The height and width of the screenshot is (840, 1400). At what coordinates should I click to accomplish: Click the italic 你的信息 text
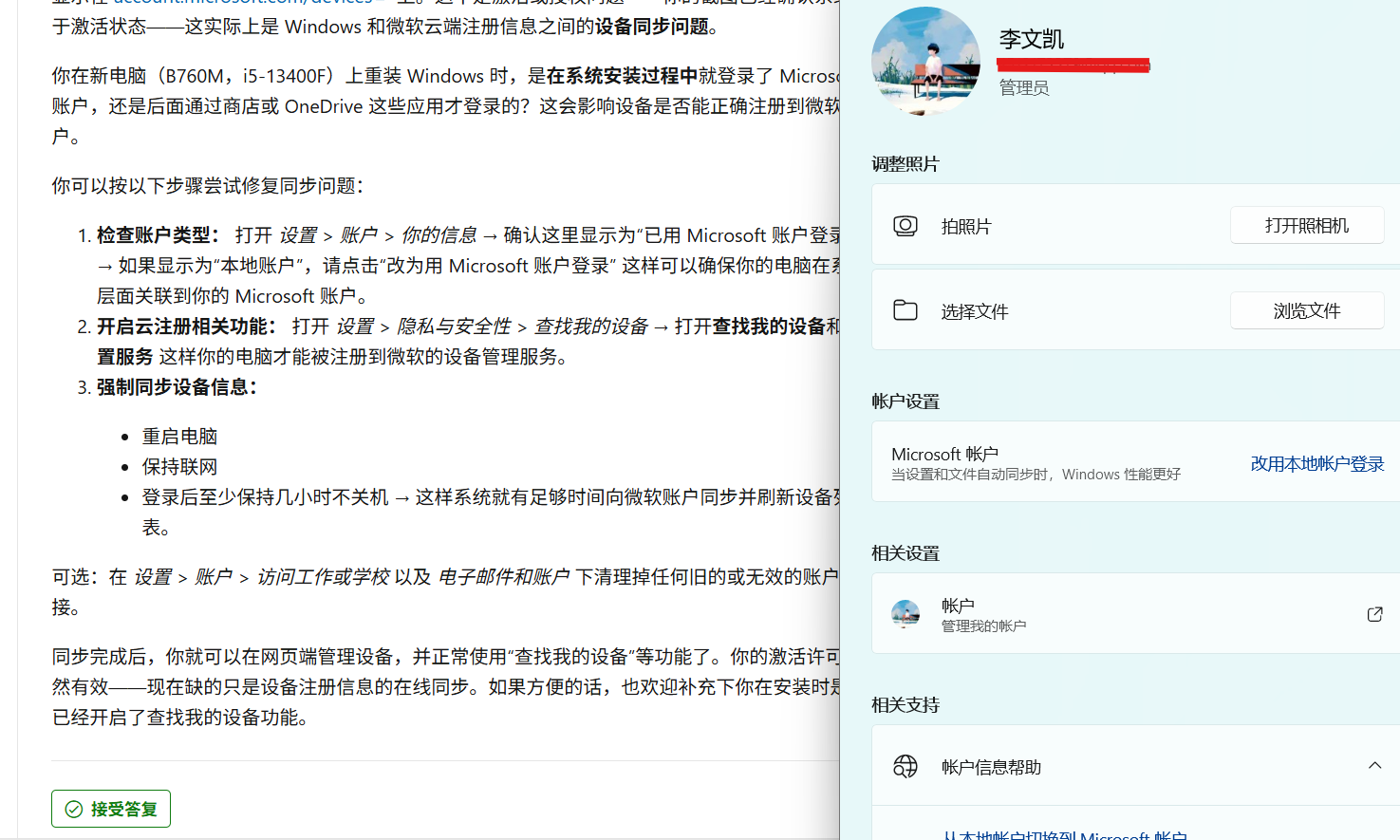439,235
